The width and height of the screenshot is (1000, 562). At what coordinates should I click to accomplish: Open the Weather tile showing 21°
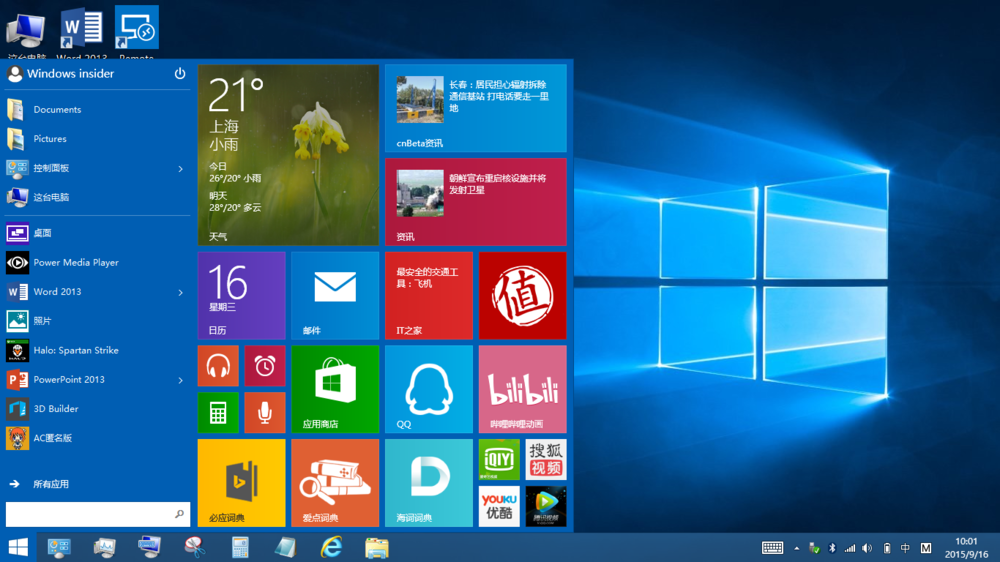coord(288,155)
